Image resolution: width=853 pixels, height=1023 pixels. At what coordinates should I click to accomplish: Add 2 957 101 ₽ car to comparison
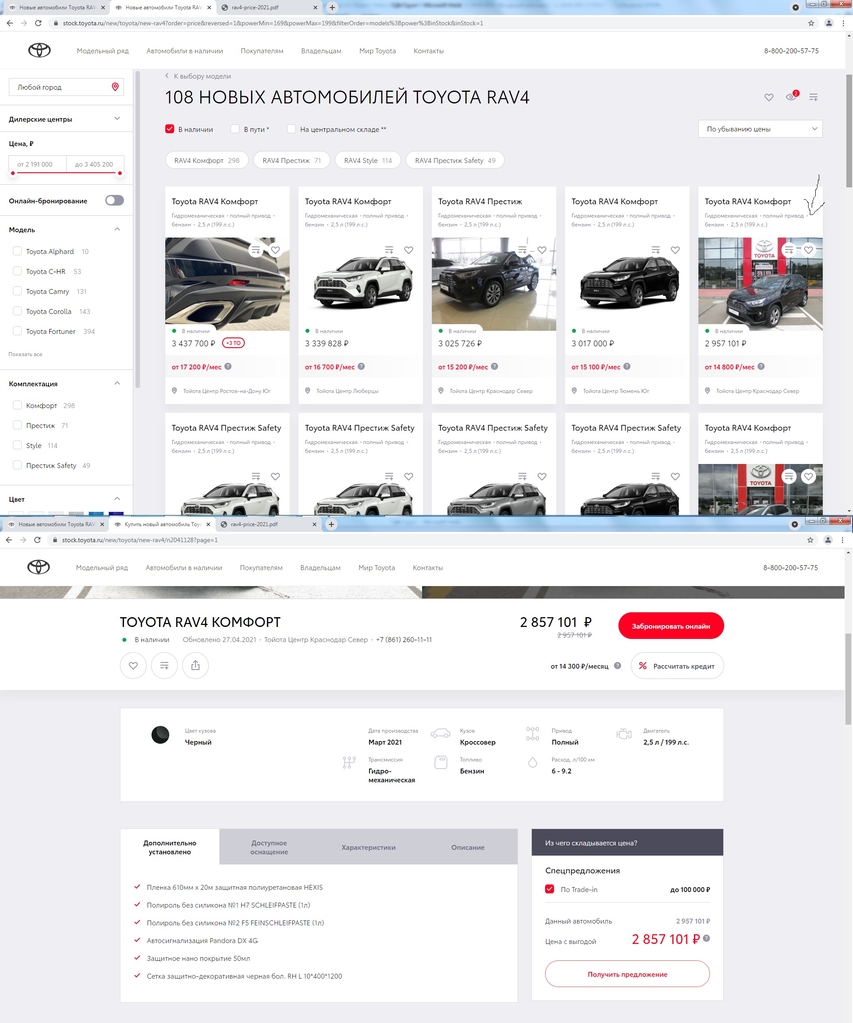point(789,250)
